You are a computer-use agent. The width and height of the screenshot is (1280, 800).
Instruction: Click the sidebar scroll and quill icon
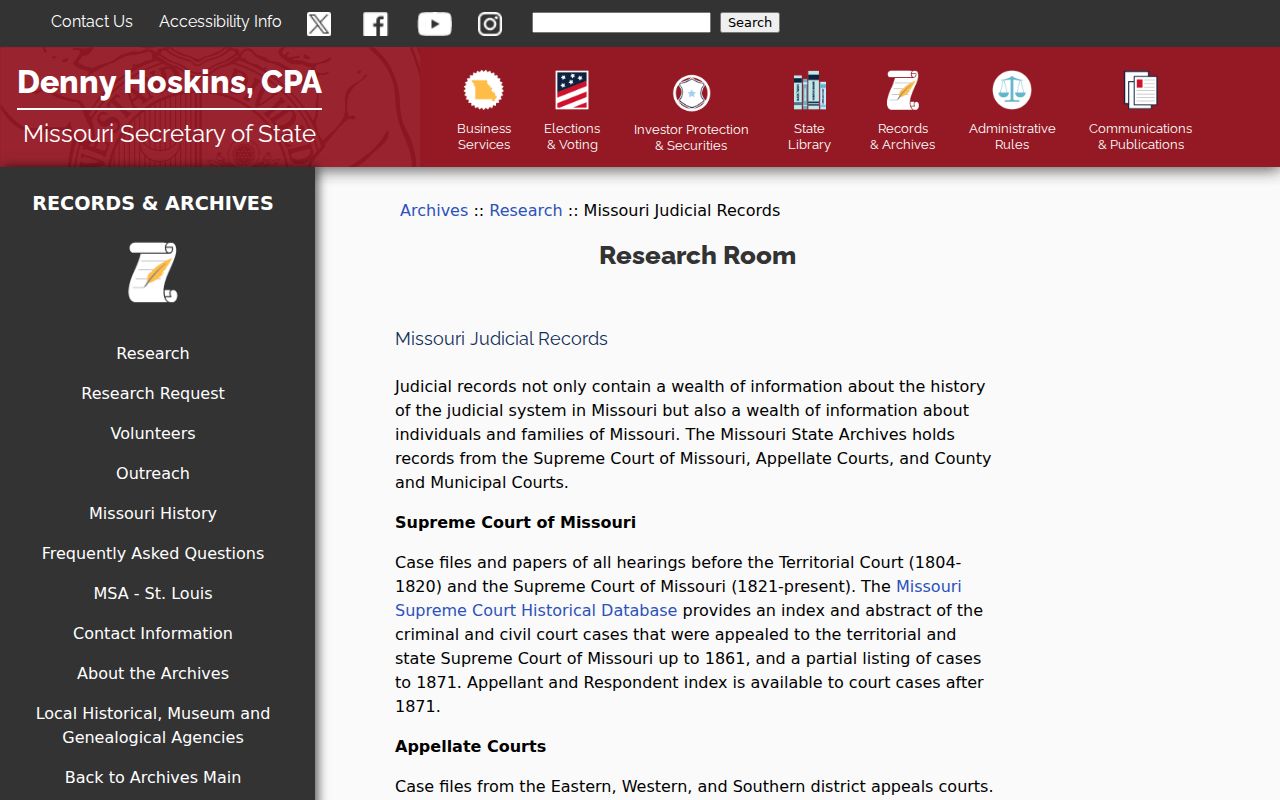coord(153,272)
